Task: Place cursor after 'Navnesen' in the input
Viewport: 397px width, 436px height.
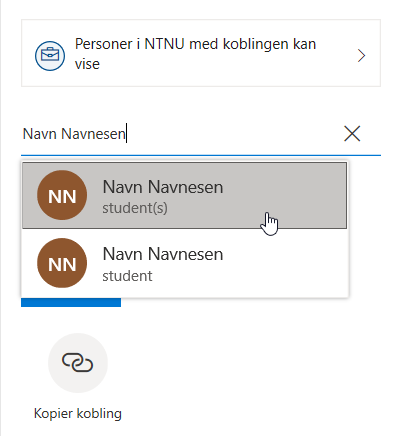Action: tap(126, 134)
